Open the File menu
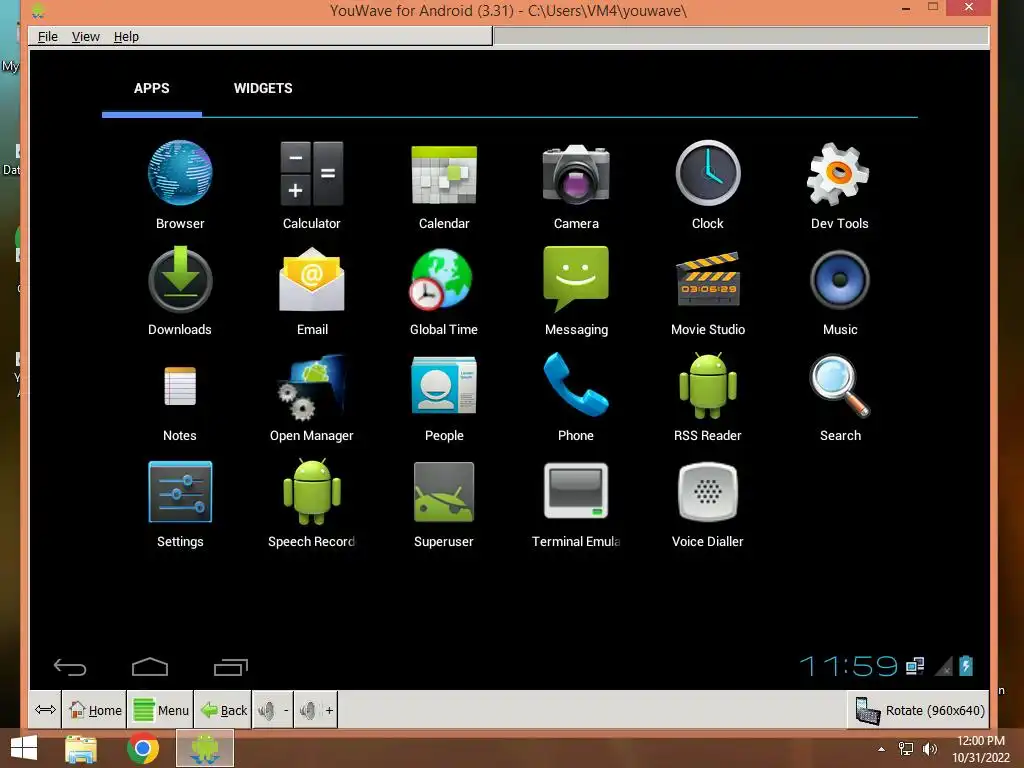 pyautogui.click(x=48, y=37)
